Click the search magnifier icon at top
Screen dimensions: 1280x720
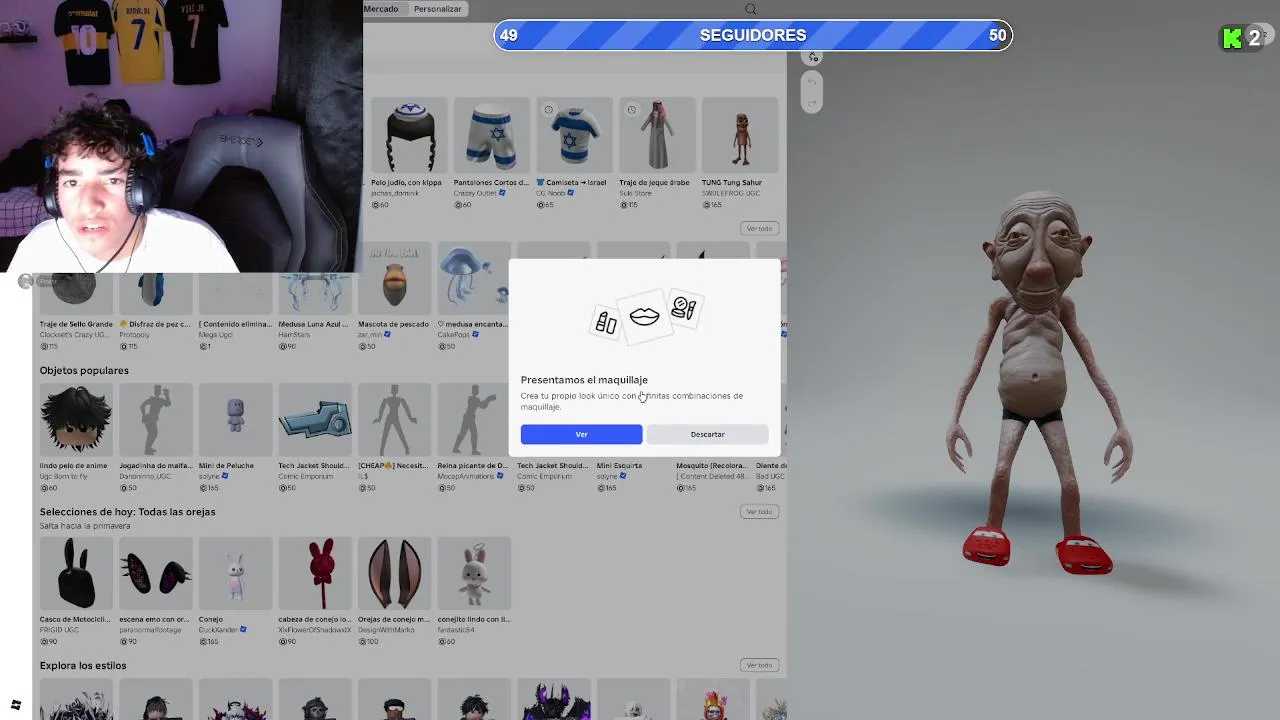[750, 9]
